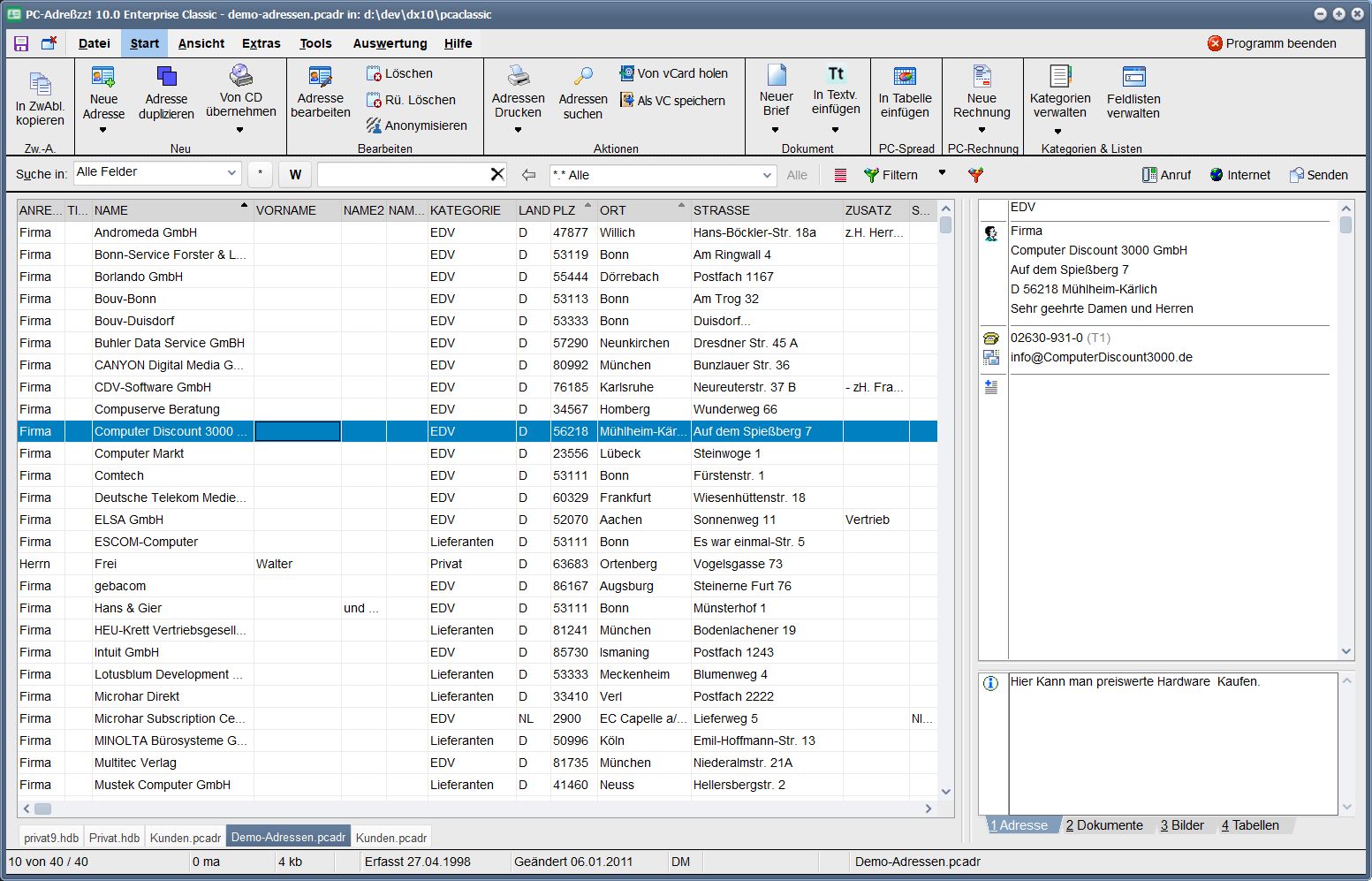Open the privat9.hdb file tab
The image size is (1372, 881).
51,838
